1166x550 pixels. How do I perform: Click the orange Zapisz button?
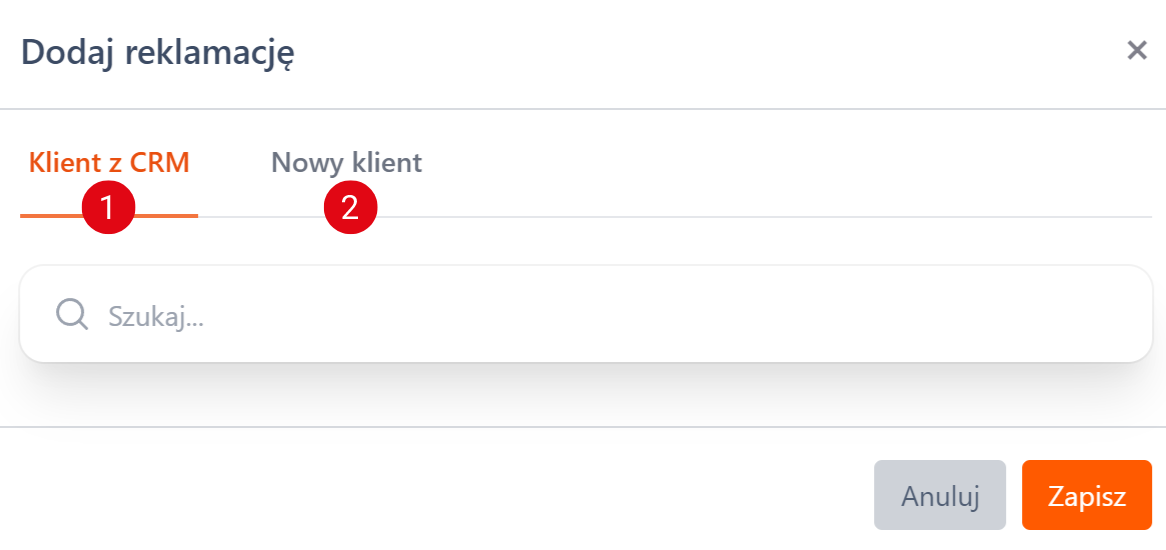click(1086, 495)
